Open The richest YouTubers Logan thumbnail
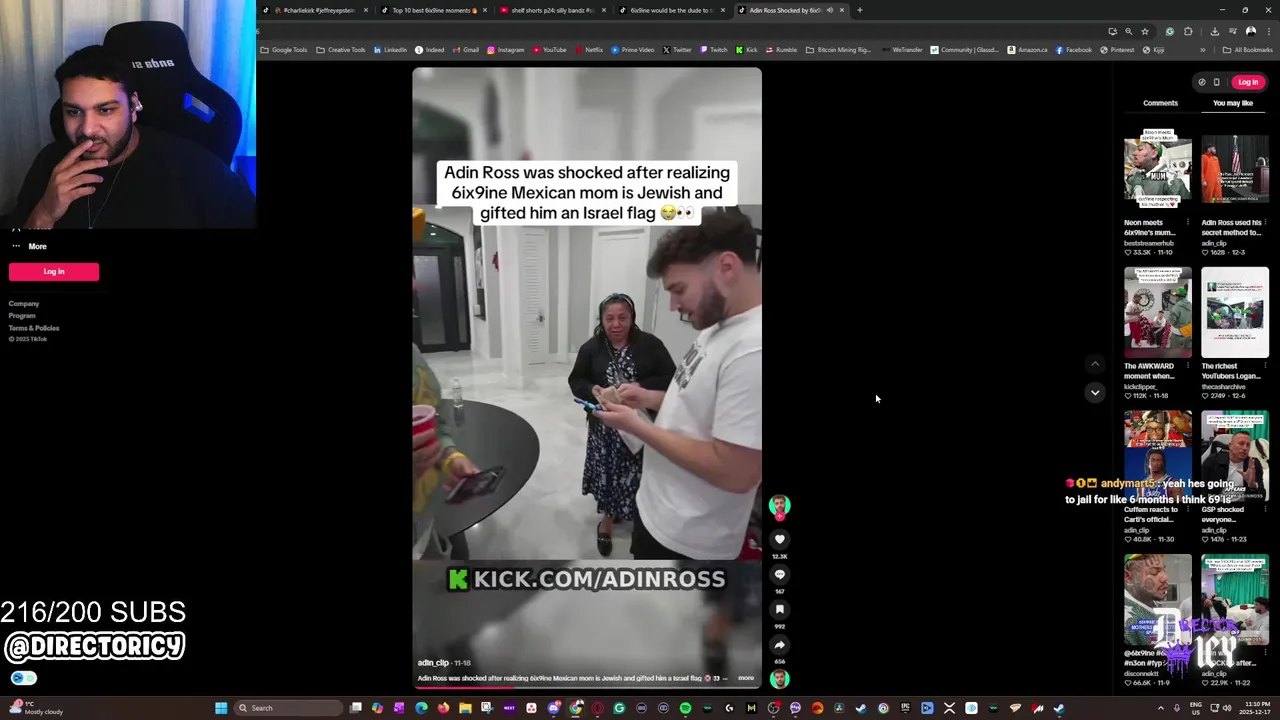Screen dimensions: 1280x720 coord(1235,312)
